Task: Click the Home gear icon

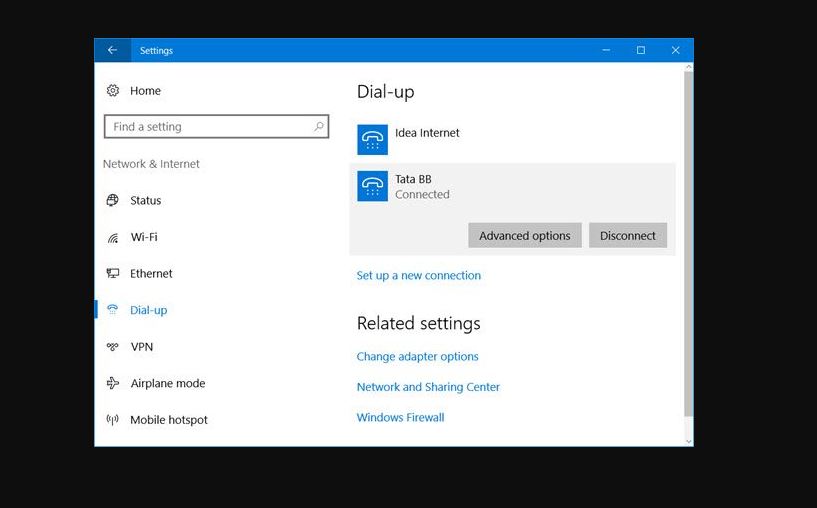Action: [113, 91]
